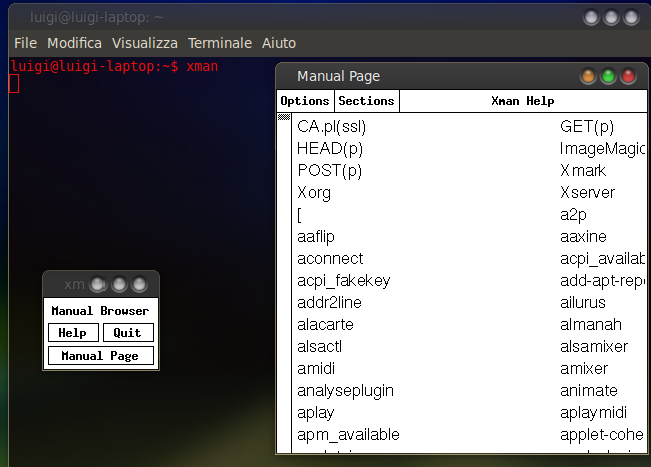The height and width of the screenshot is (467, 651).
Task: Open the GET(p) manual entry
Action: (587, 127)
